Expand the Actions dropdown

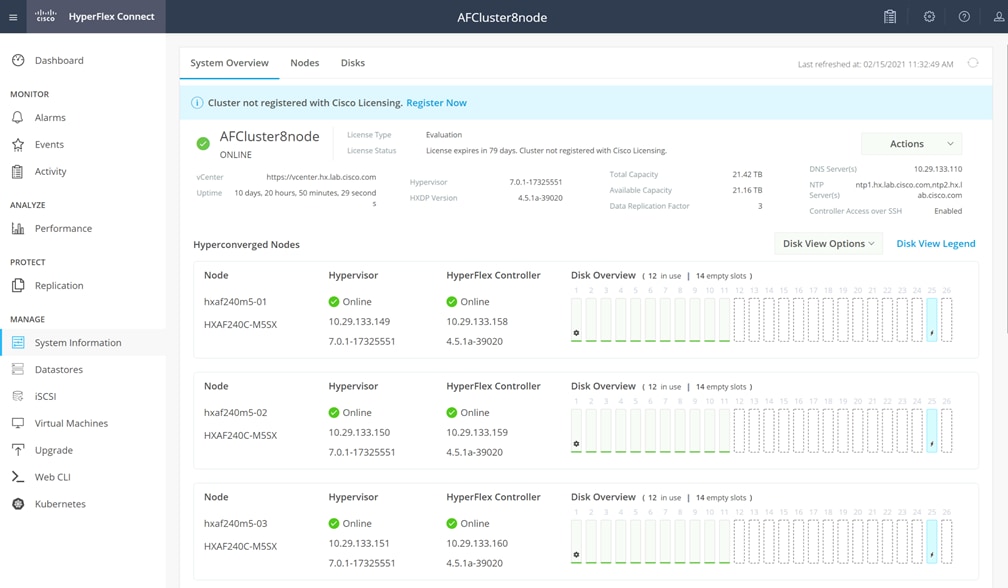click(911, 144)
